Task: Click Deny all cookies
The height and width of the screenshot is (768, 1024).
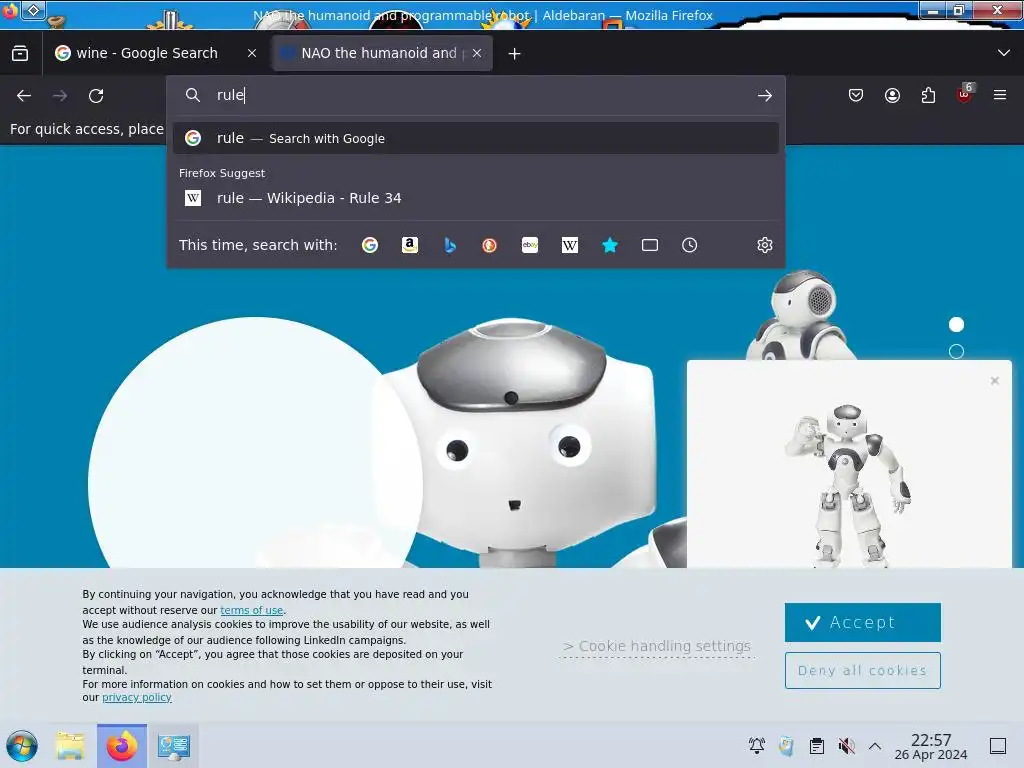Action: (863, 670)
